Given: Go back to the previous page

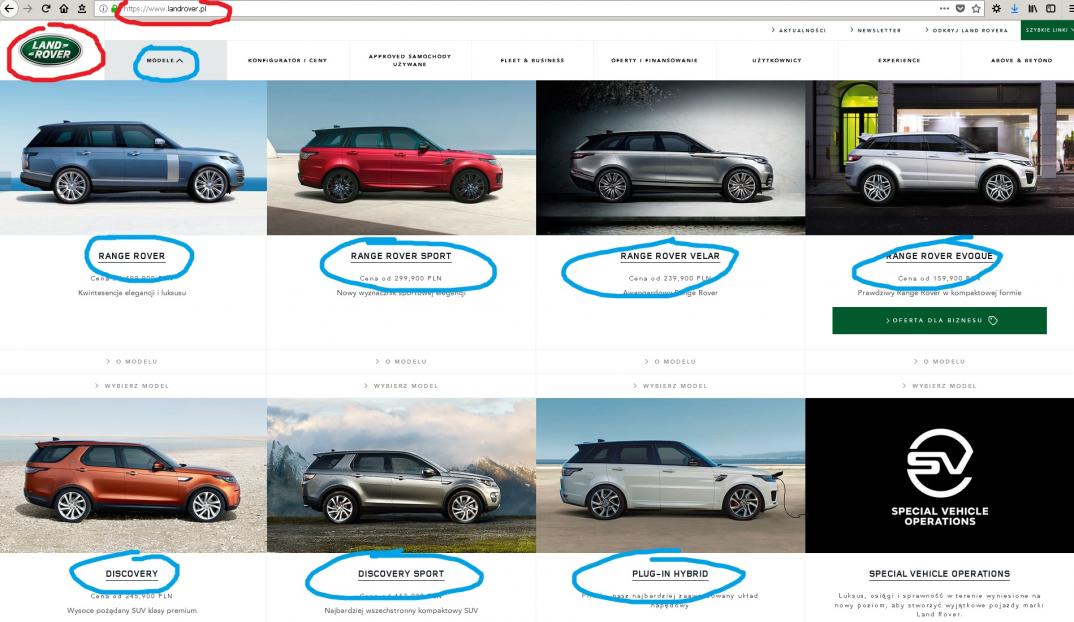Looking at the screenshot, I should (9, 8).
